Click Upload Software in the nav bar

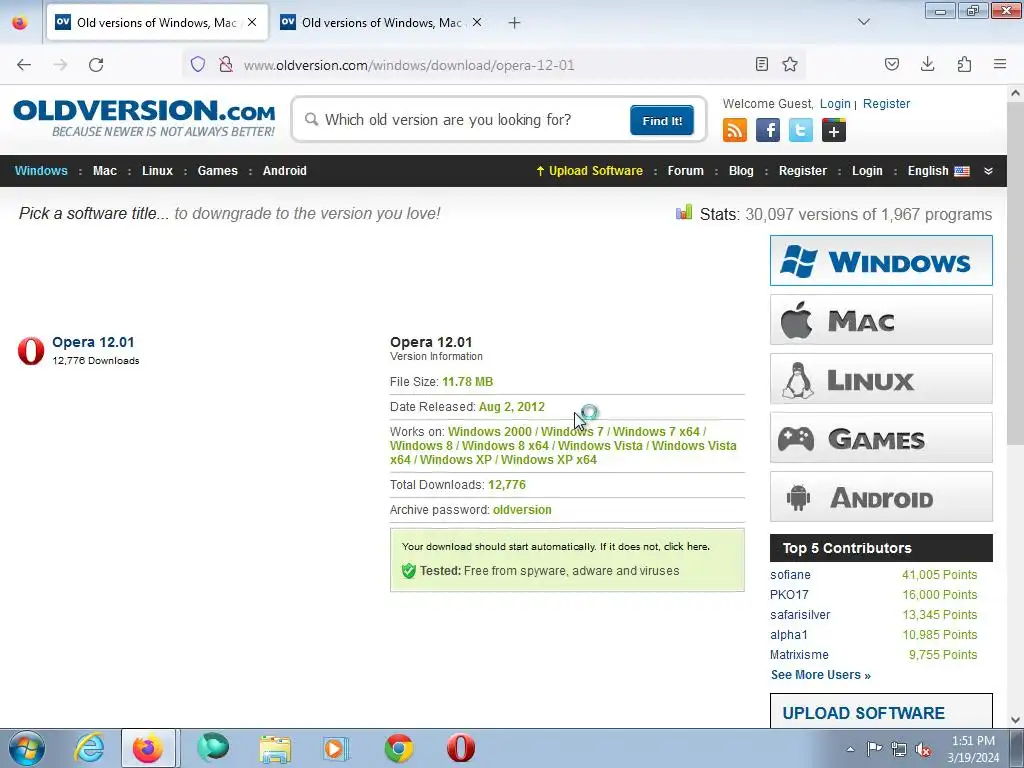589,170
